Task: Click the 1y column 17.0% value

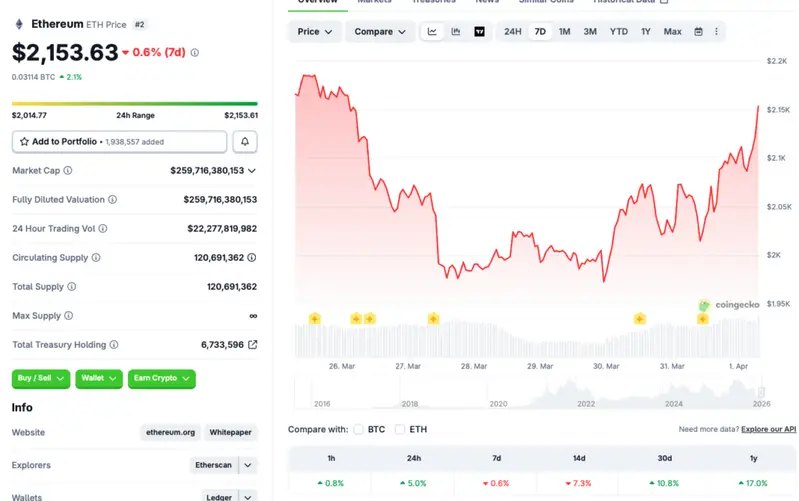Action: pyautogui.click(x=753, y=483)
